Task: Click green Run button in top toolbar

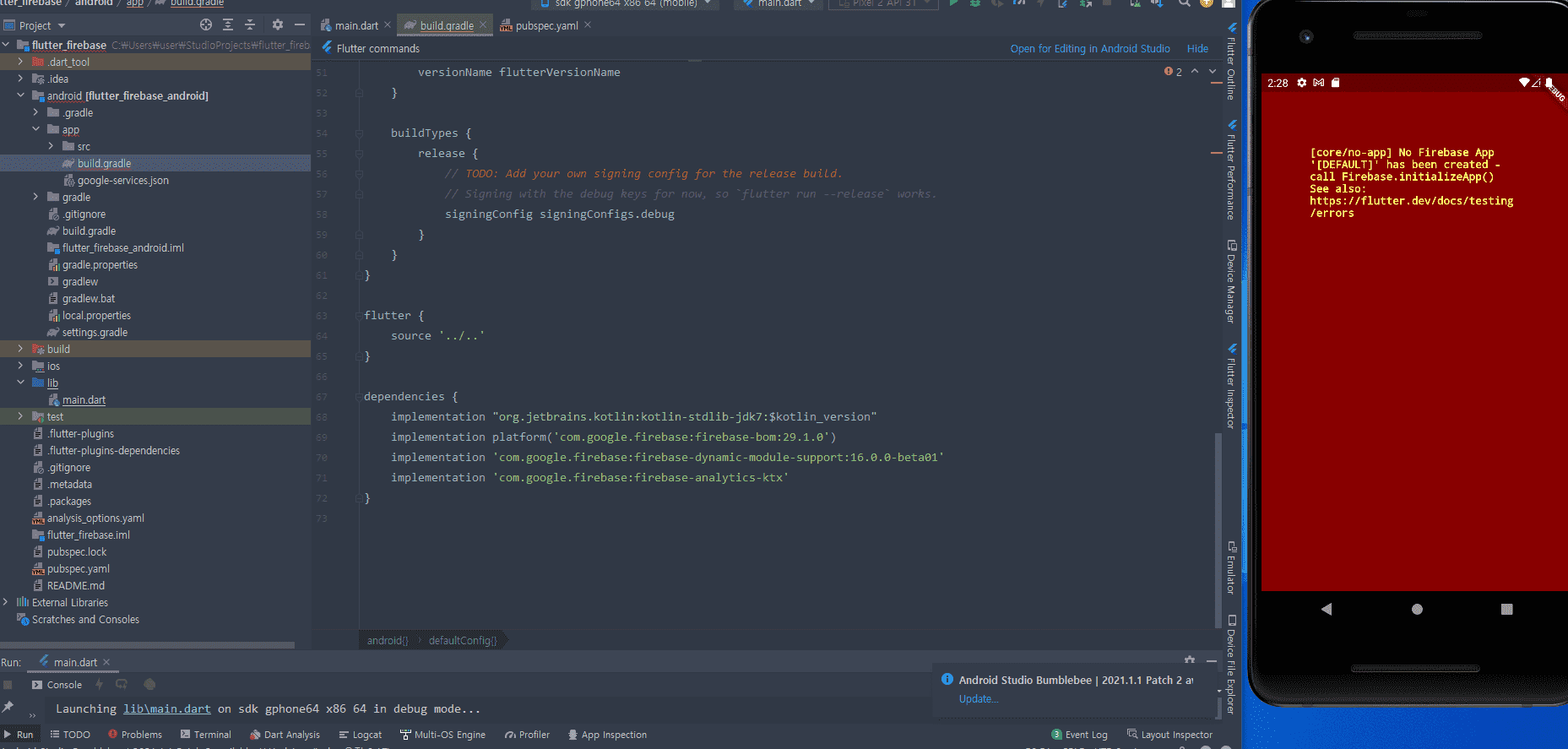Action: 953,3
